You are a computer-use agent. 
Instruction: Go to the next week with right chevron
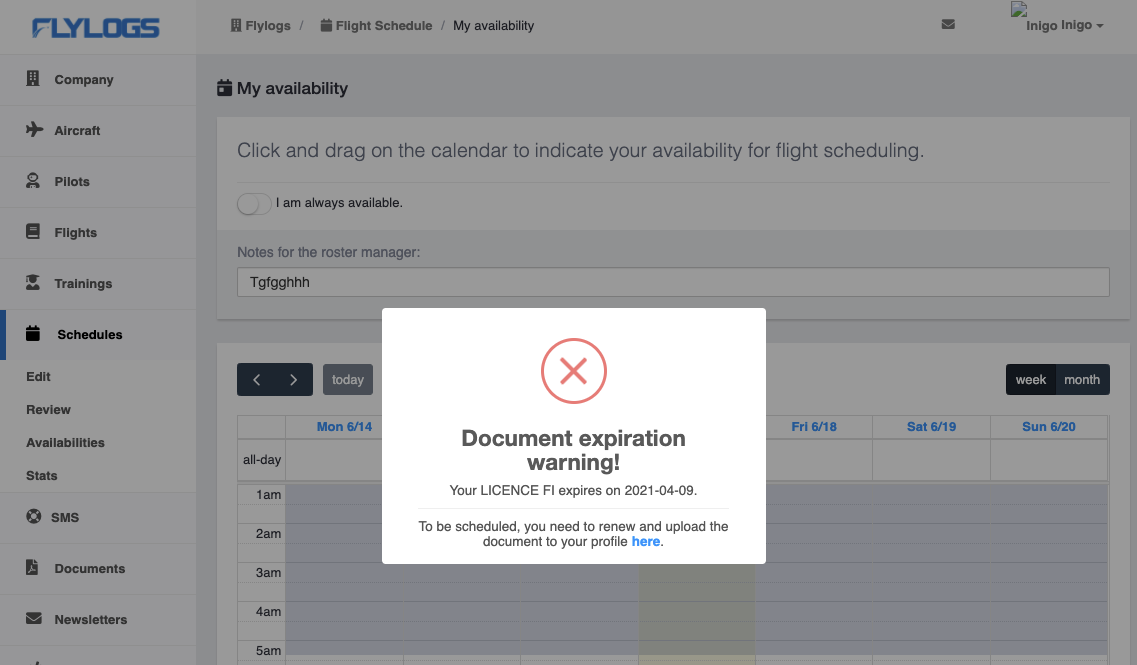pos(293,380)
